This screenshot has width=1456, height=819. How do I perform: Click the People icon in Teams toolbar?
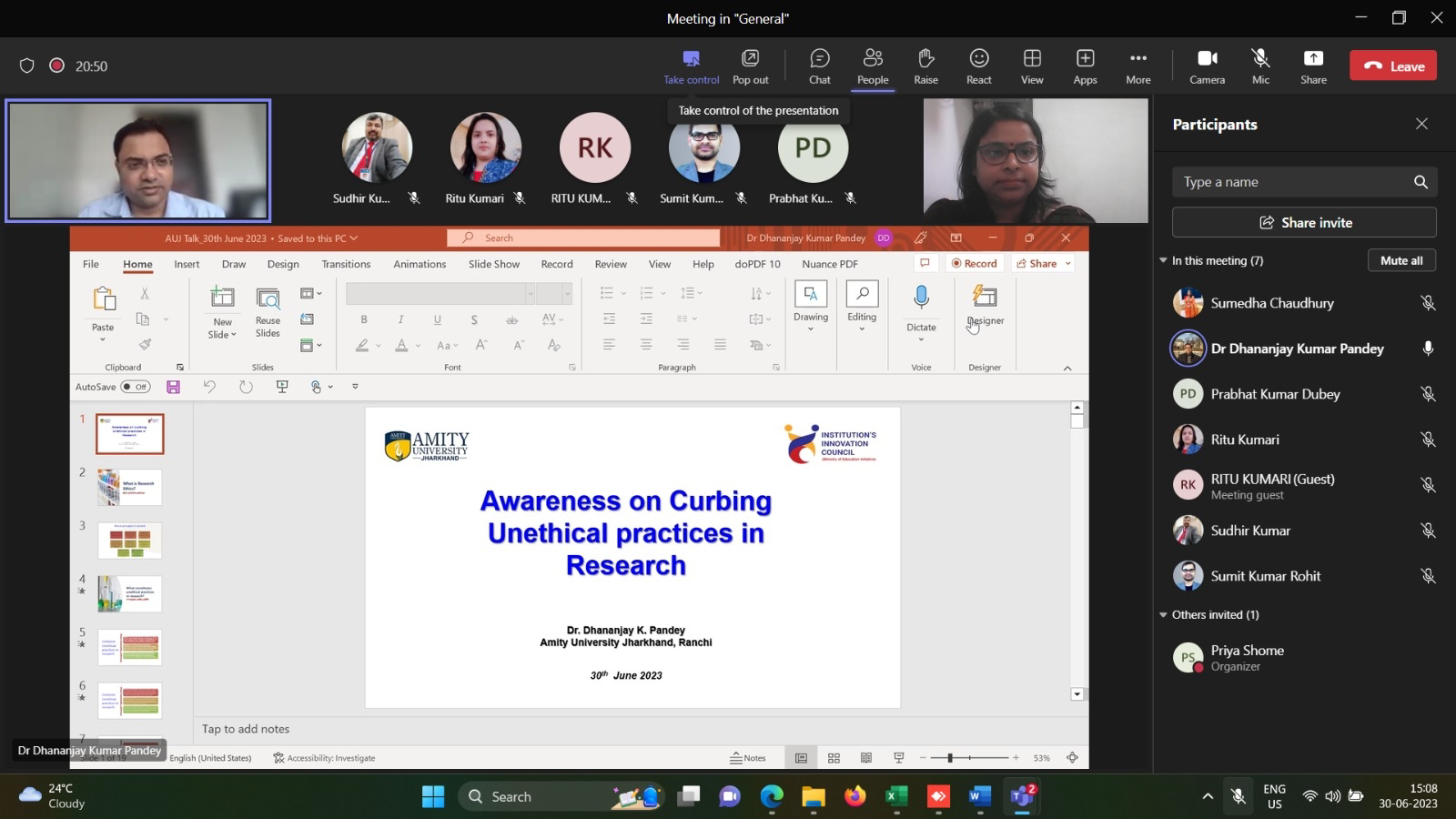pyautogui.click(x=872, y=66)
